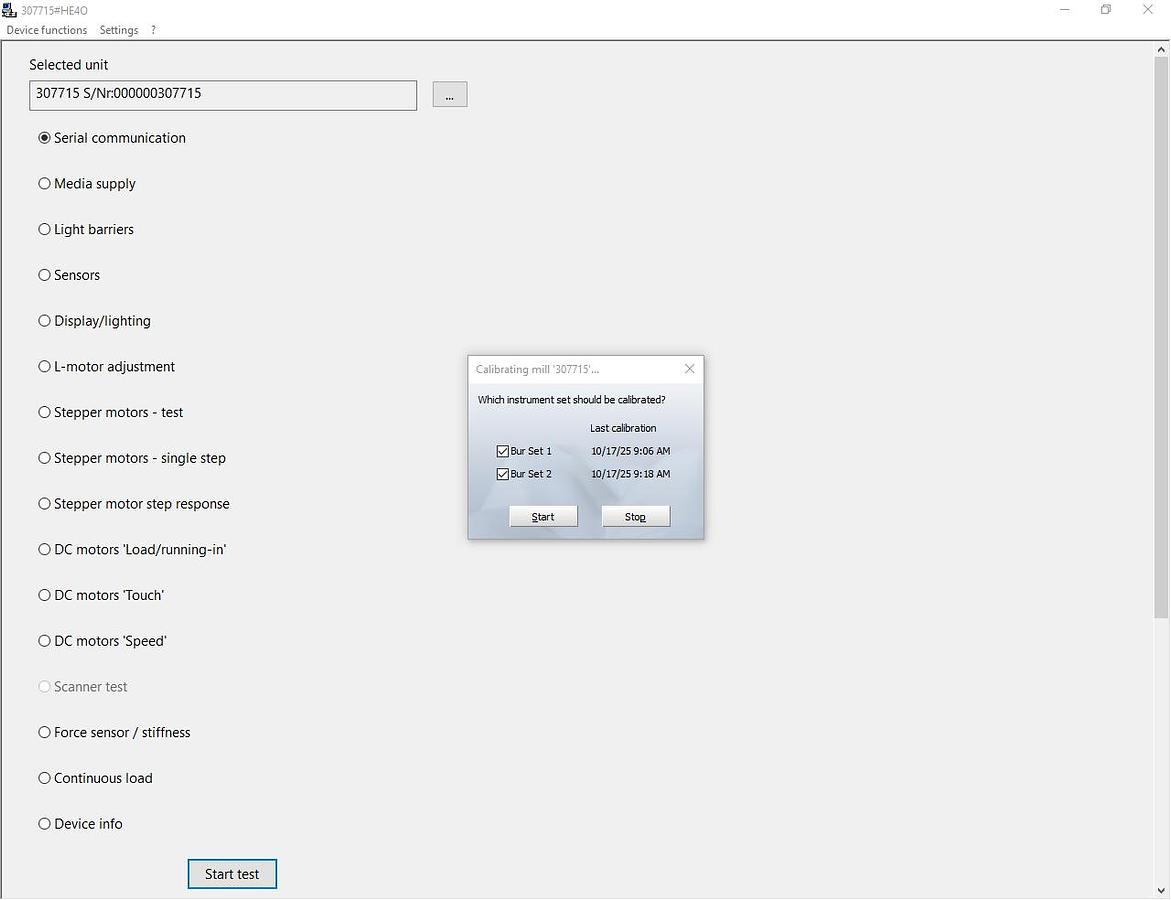
Task: Click the app icon in title bar
Action: [10, 10]
